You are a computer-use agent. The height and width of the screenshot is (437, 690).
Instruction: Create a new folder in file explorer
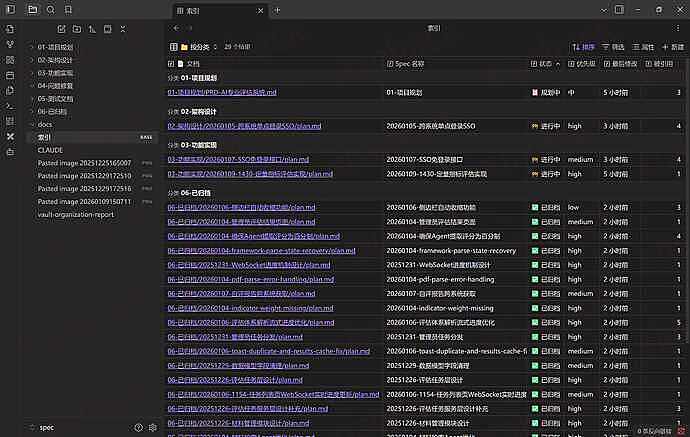(x=78, y=29)
